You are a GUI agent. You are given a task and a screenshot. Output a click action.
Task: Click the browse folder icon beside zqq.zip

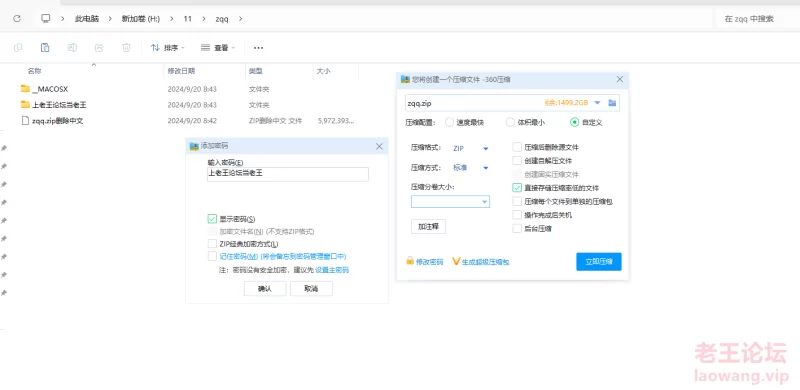tap(612, 103)
